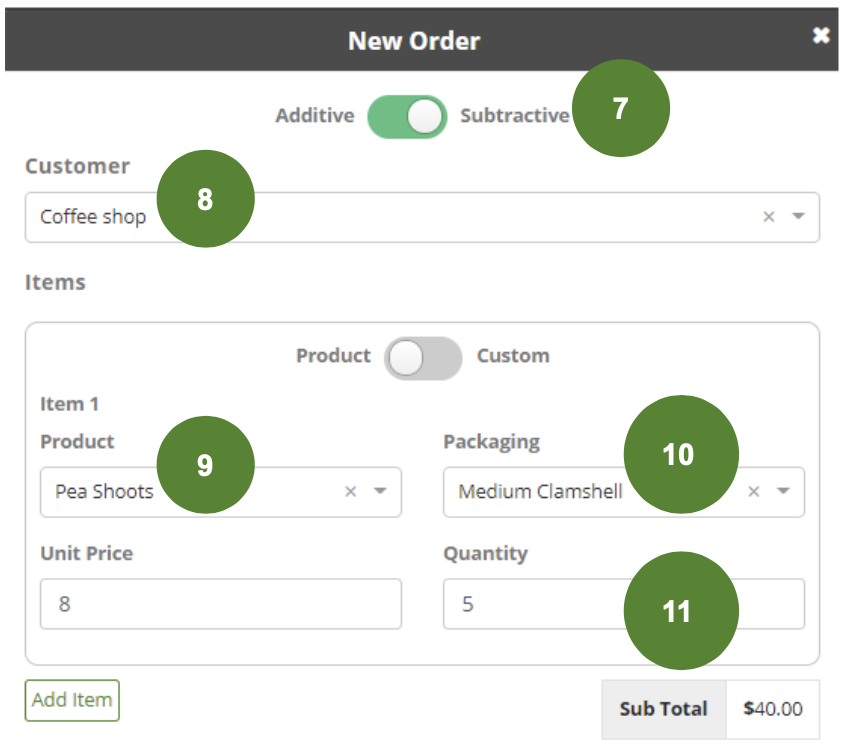
Task: Click the Additive label
Action: point(315,116)
